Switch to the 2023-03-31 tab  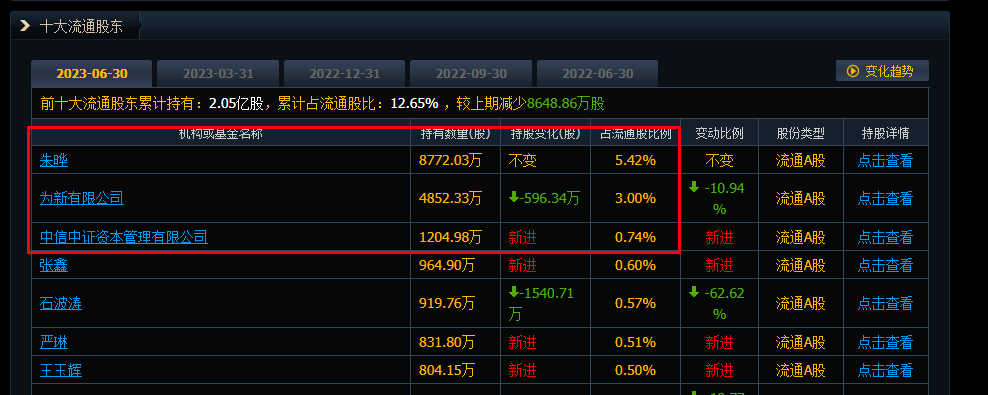click(218, 74)
